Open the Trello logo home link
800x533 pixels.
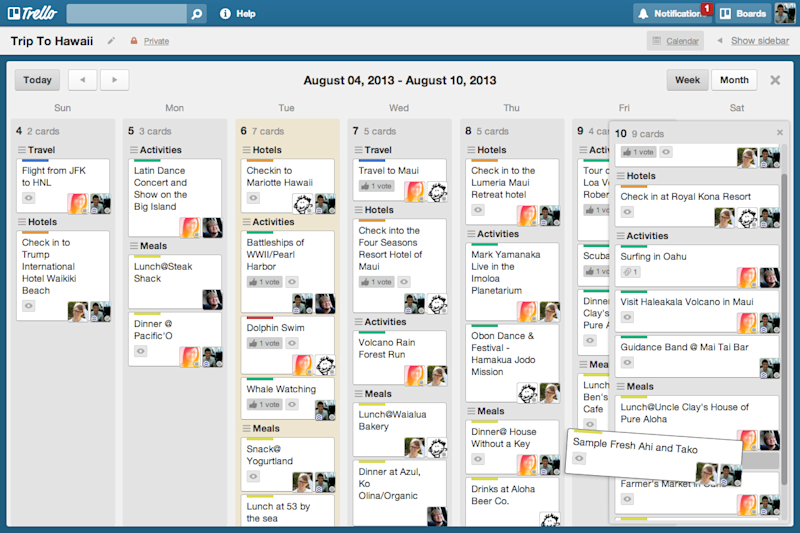click(x=32, y=13)
